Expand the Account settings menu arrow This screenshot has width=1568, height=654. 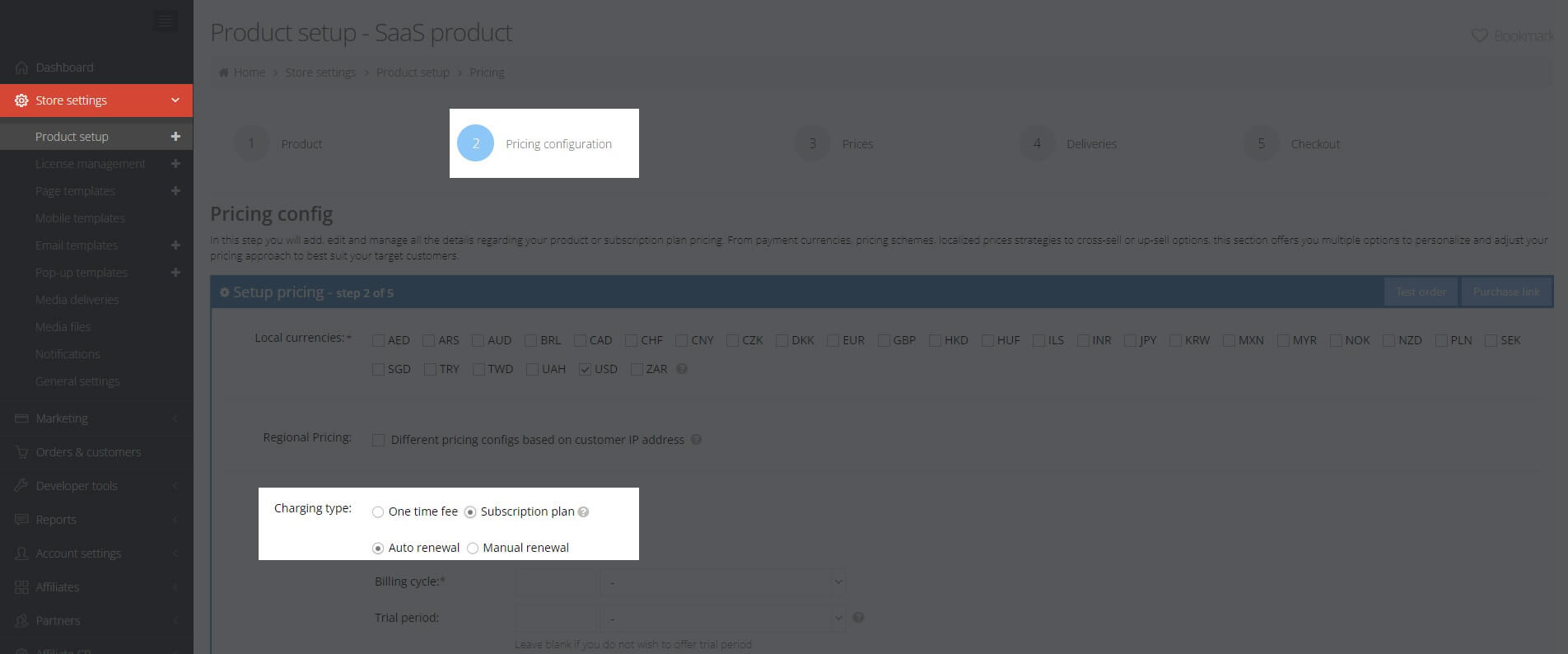tap(175, 554)
